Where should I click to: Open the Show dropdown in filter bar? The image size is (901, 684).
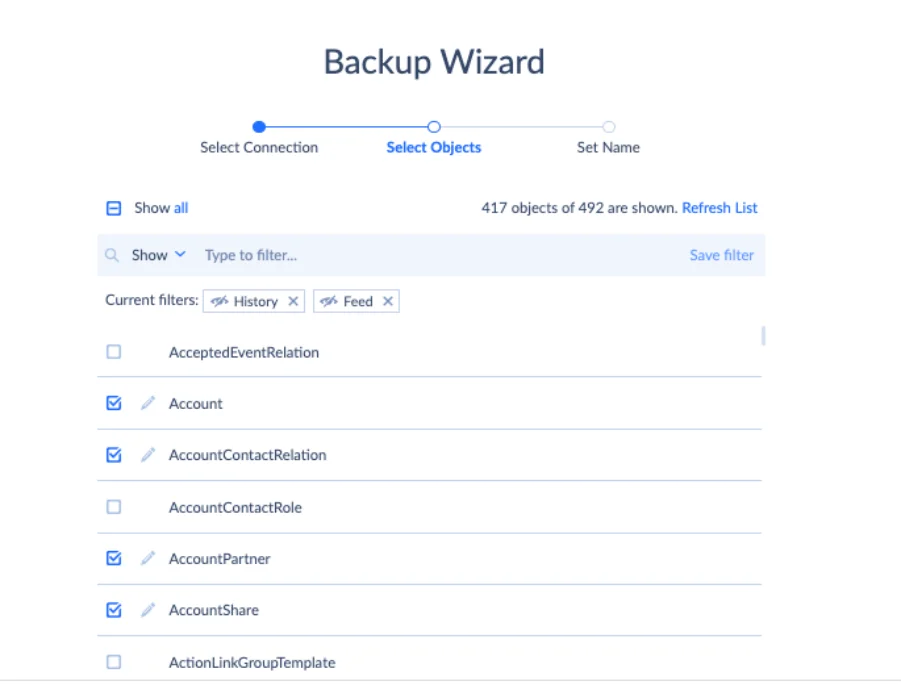tap(159, 255)
